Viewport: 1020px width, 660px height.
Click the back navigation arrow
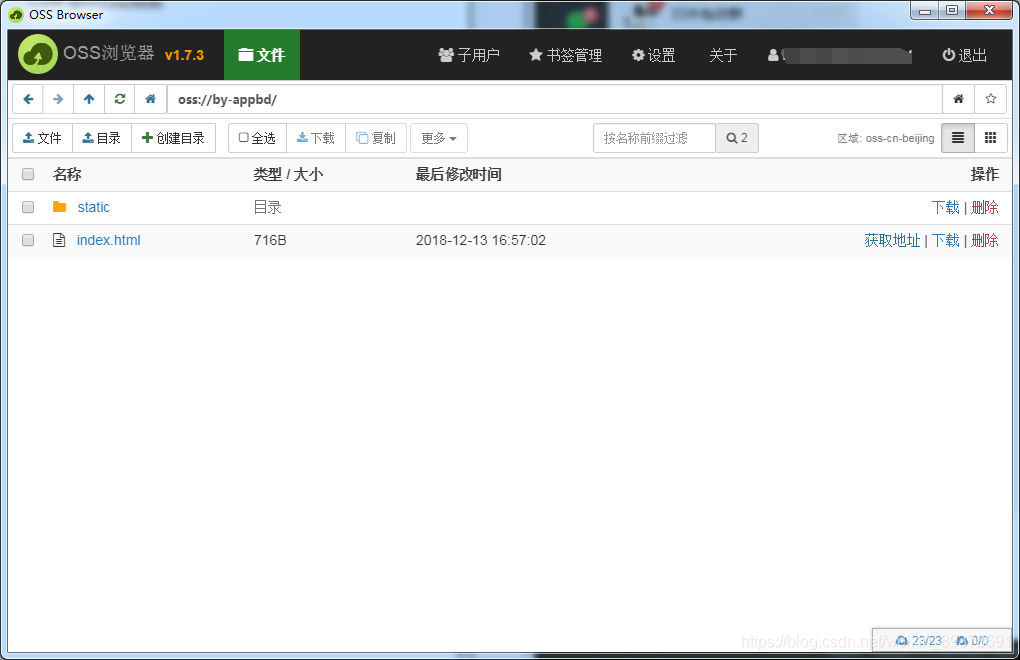[x=28, y=99]
